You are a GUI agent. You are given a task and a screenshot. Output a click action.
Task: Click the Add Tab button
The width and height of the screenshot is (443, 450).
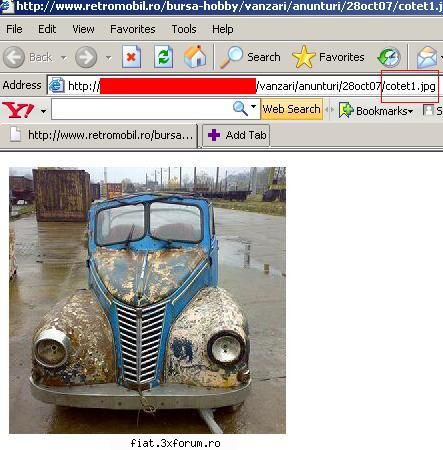(x=236, y=135)
